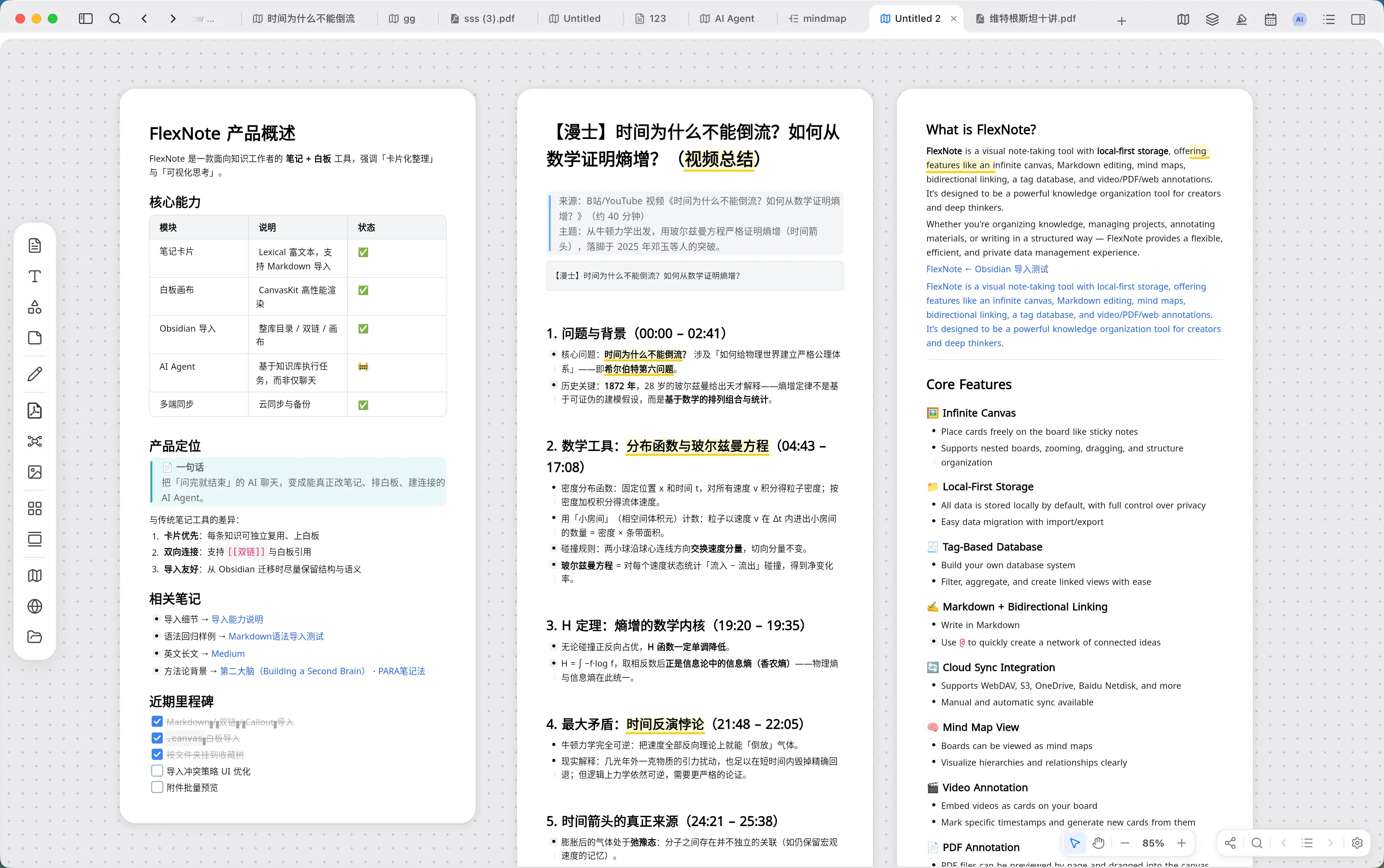Click the [[双链]] inline code text
Screen dimensions: 1384x868
click(246, 552)
